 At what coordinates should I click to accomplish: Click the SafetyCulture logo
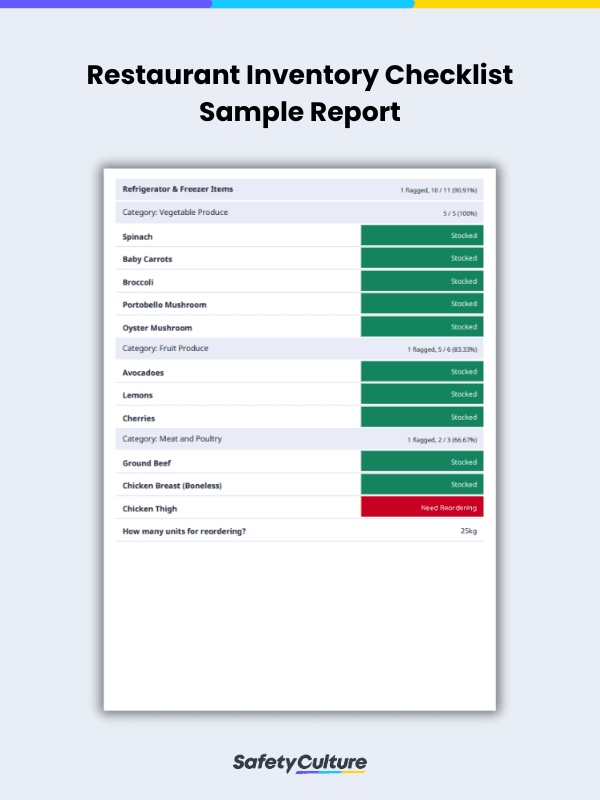tap(300, 763)
